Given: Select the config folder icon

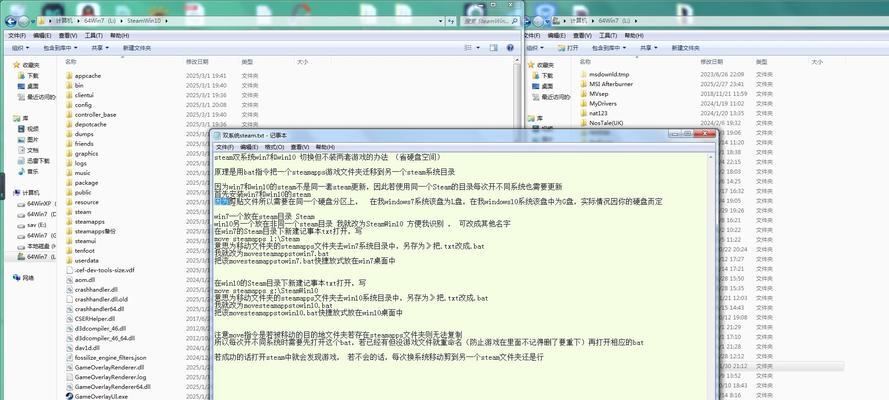Looking at the screenshot, I should (69, 105).
